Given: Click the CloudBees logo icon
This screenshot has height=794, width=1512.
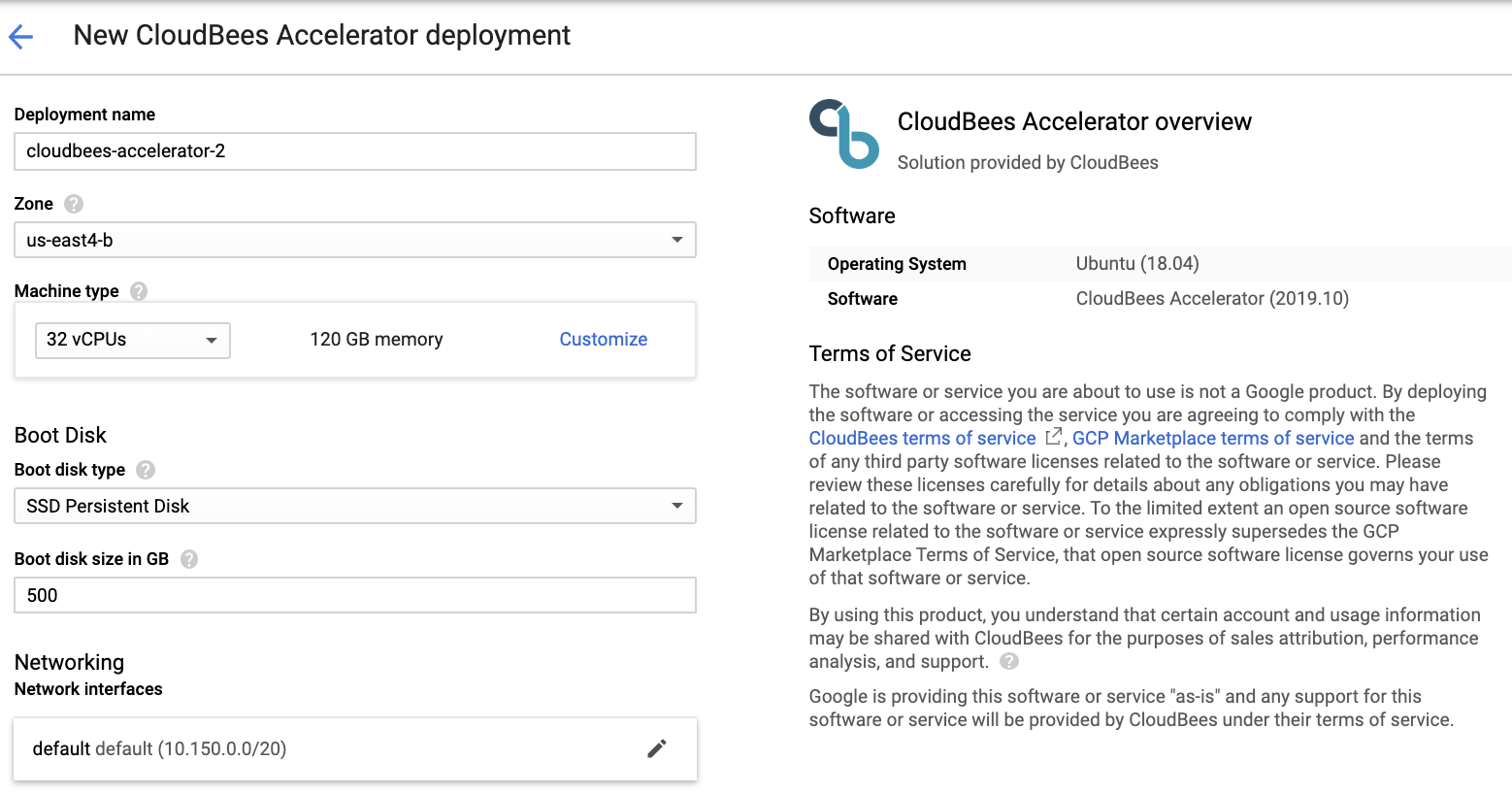Looking at the screenshot, I should pyautogui.click(x=844, y=134).
